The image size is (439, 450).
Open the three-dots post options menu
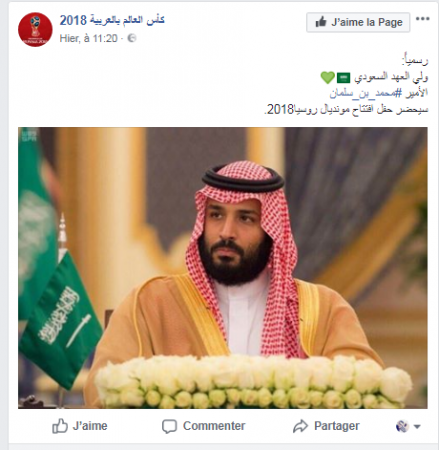pos(422,19)
